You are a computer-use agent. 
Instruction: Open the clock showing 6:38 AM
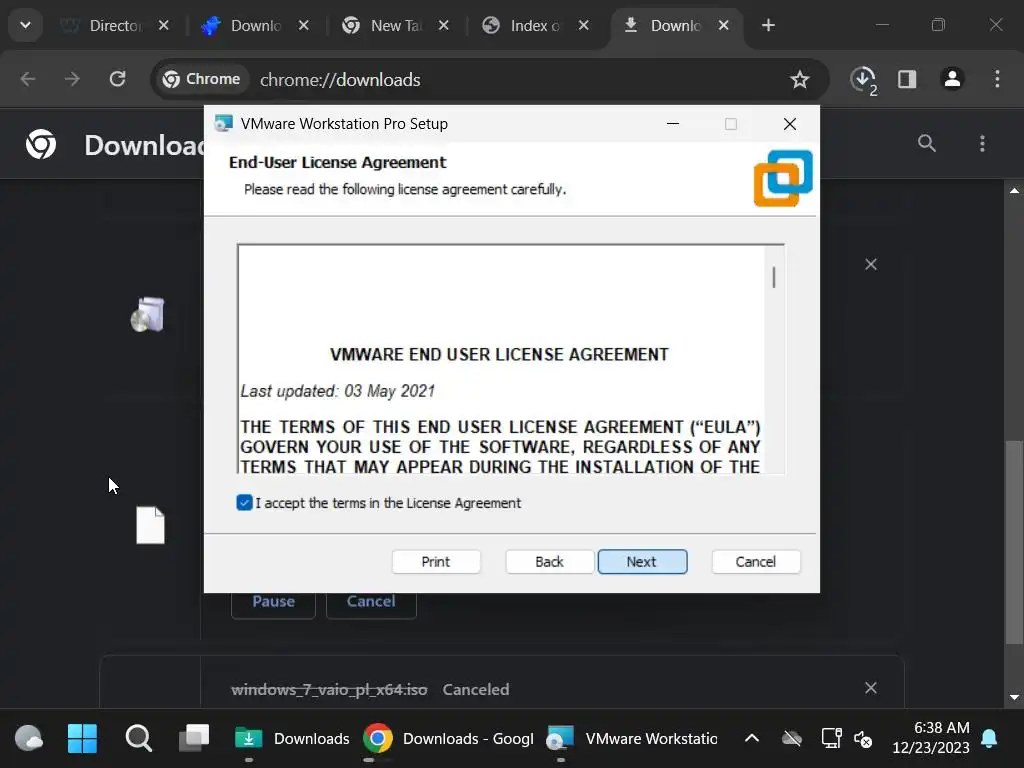(931, 737)
